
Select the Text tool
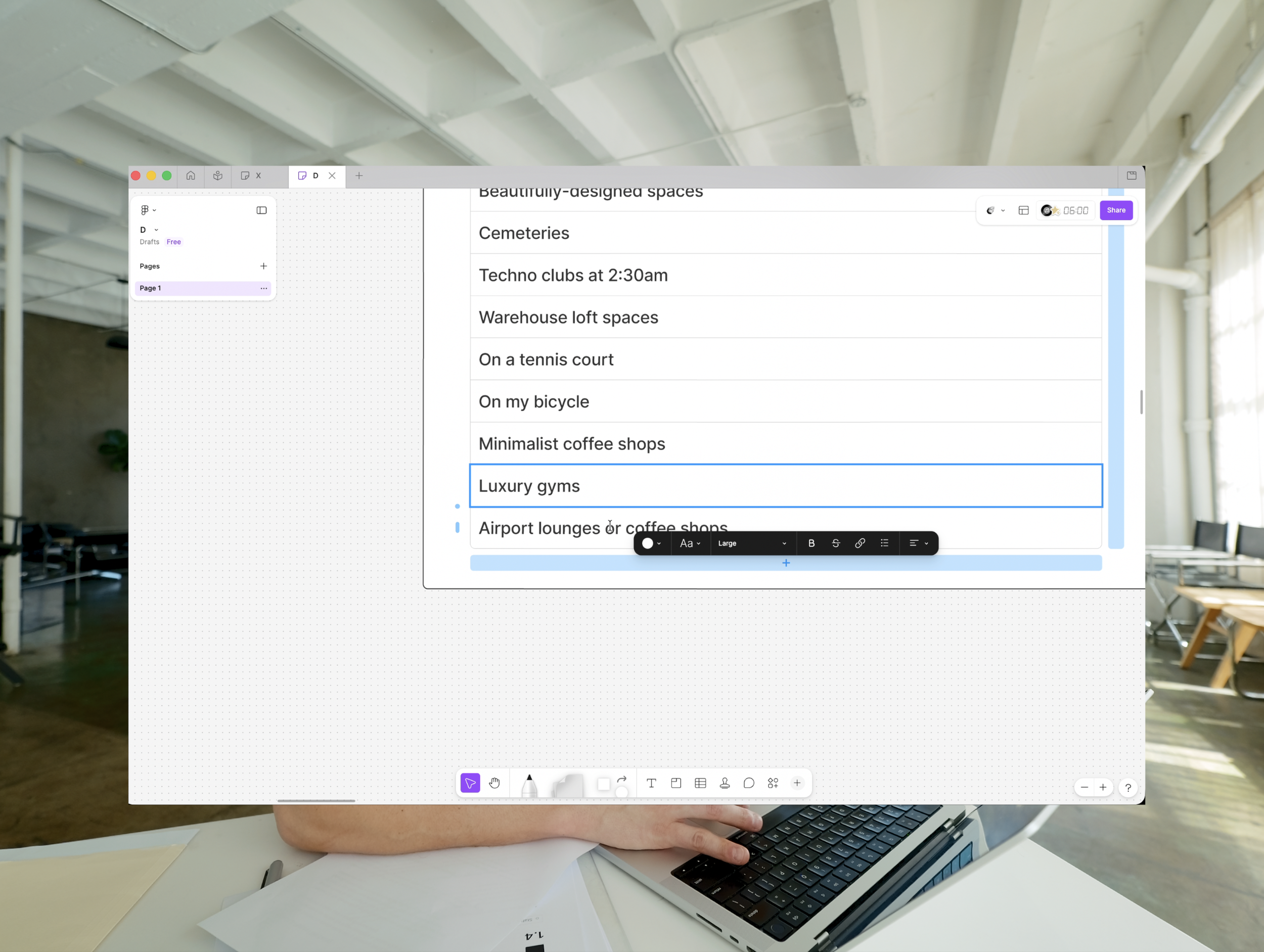click(651, 783)
